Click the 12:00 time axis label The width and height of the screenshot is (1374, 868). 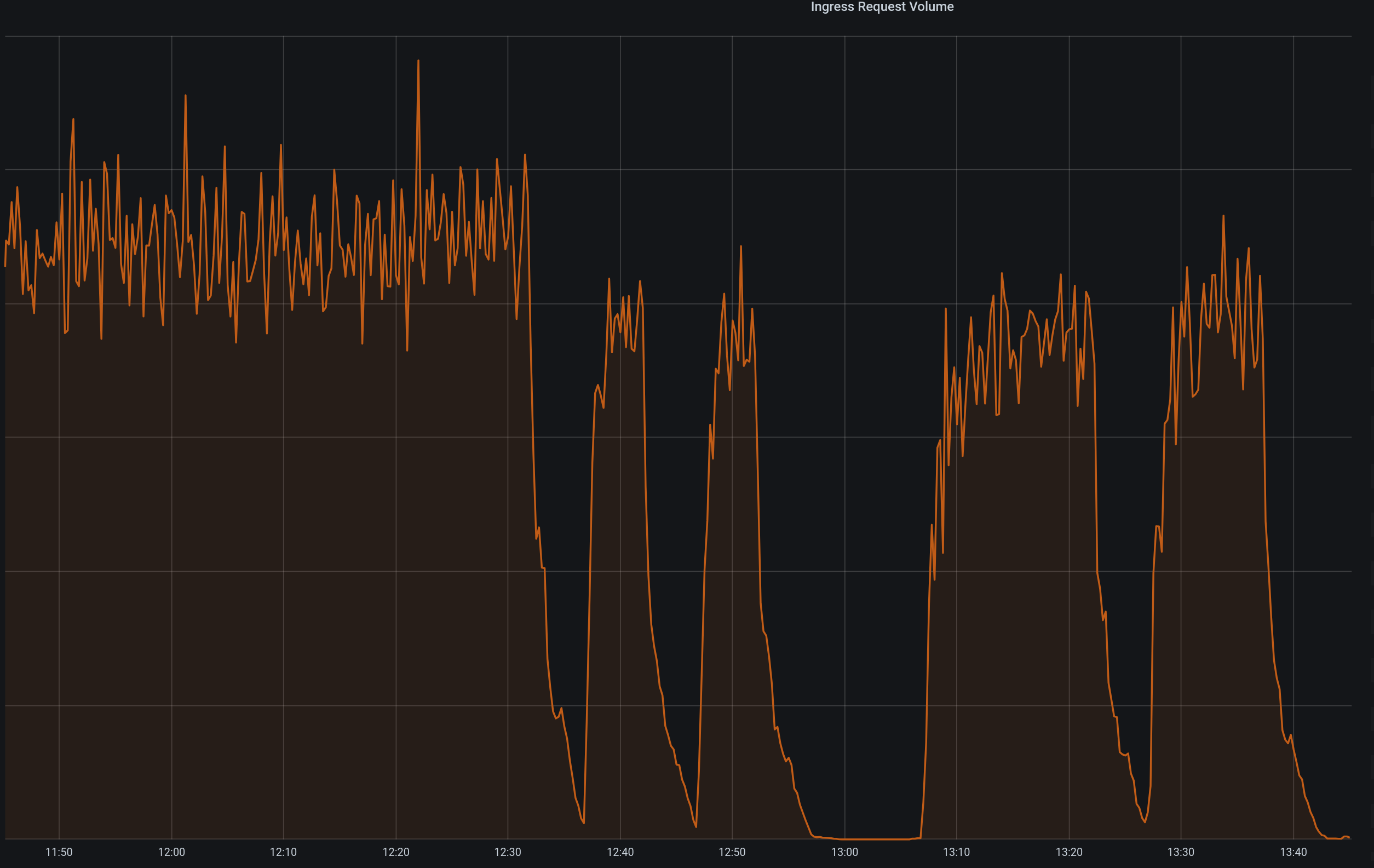point(171,852)
